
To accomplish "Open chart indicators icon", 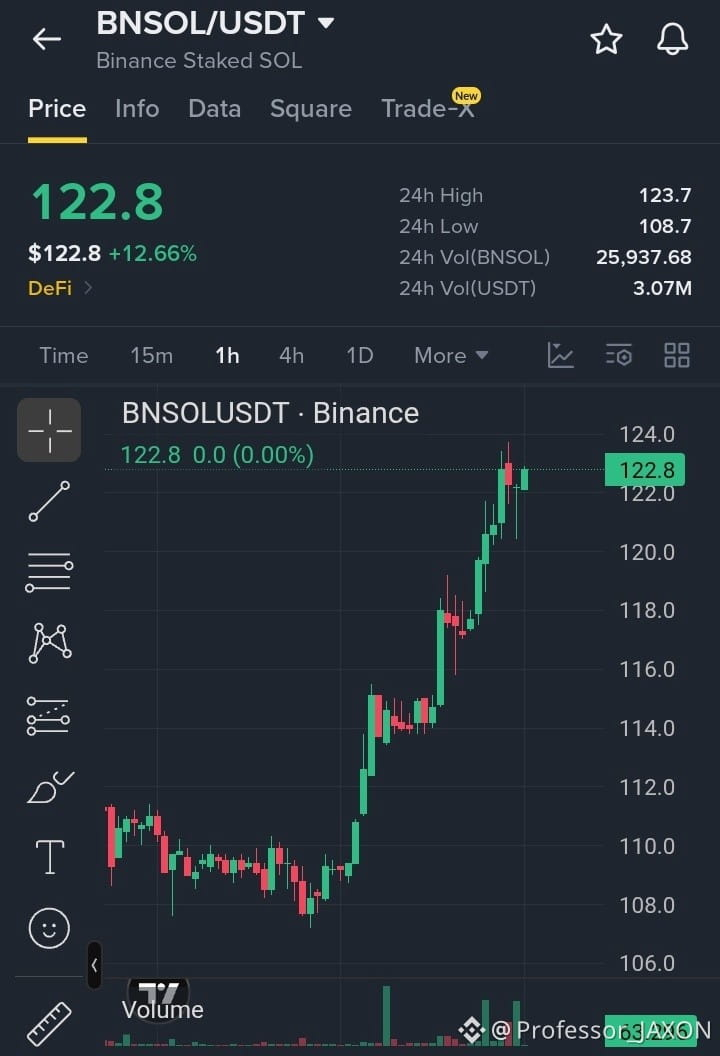I will [560, 355].
